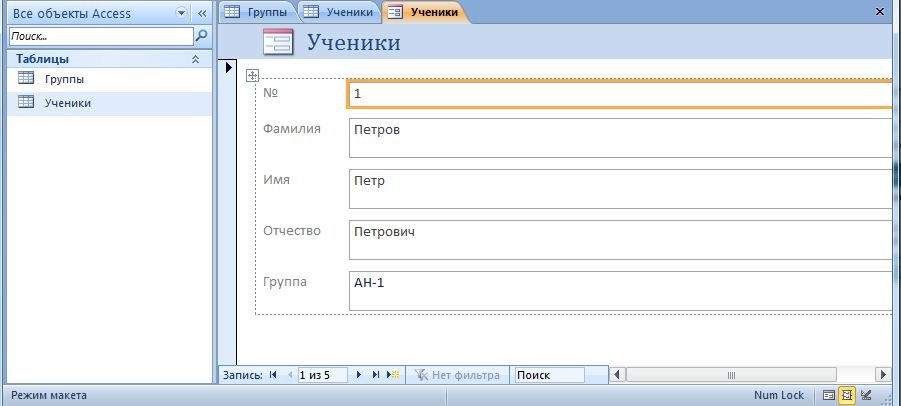
Task: Create a new blank record
Action: (393, 375)
